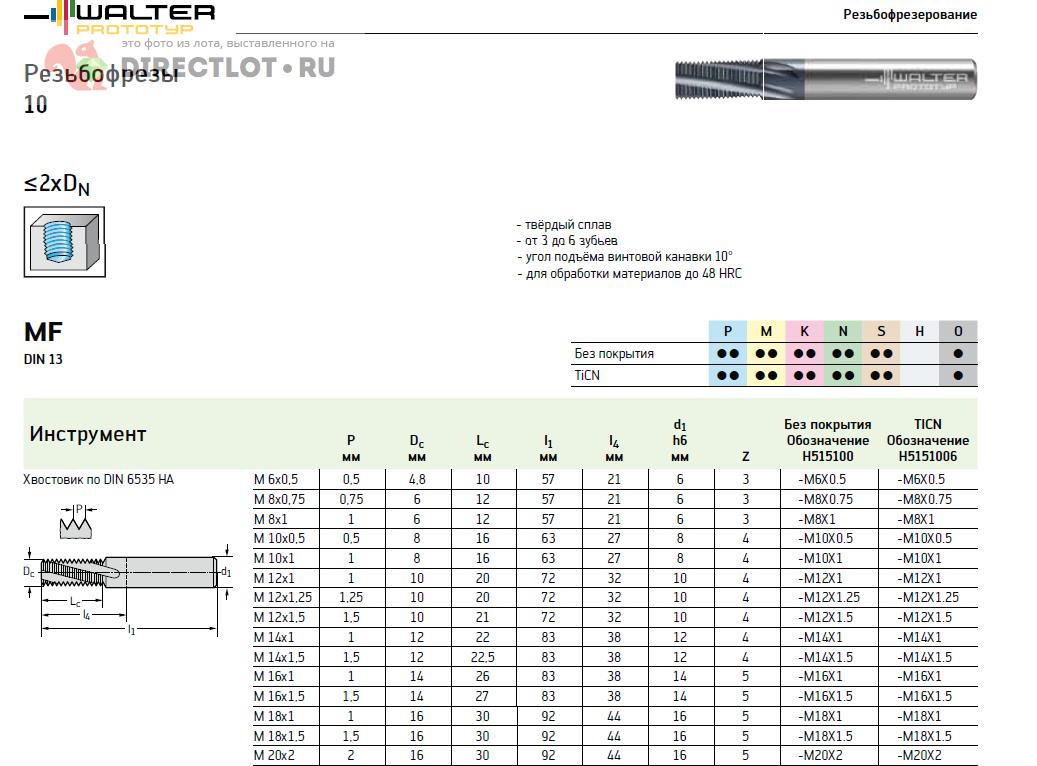Select the green N material group cell
Viewport: 1037px width, 766px height.
843,331
